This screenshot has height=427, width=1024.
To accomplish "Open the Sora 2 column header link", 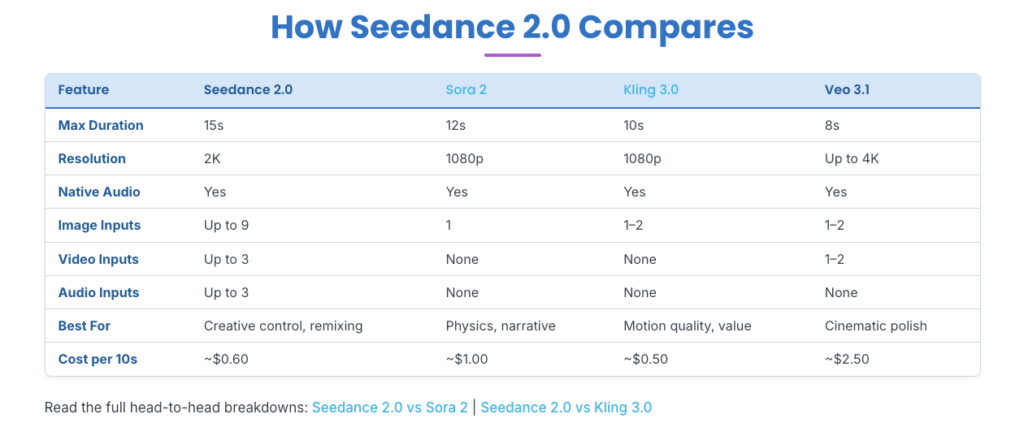I will [x=466, y=90].
